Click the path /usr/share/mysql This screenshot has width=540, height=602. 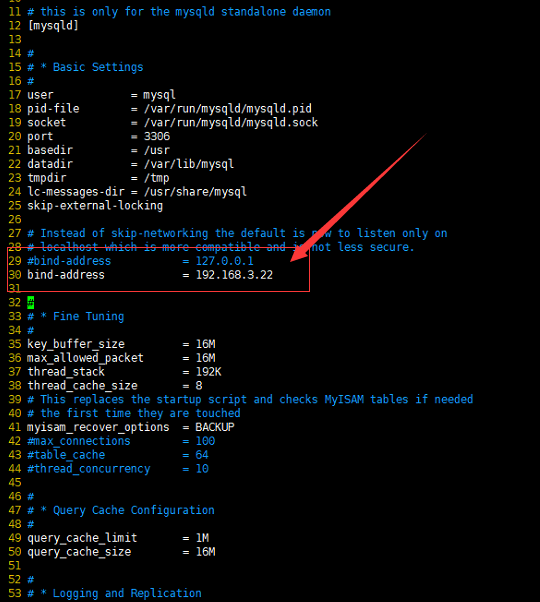[x=195, y=192]
